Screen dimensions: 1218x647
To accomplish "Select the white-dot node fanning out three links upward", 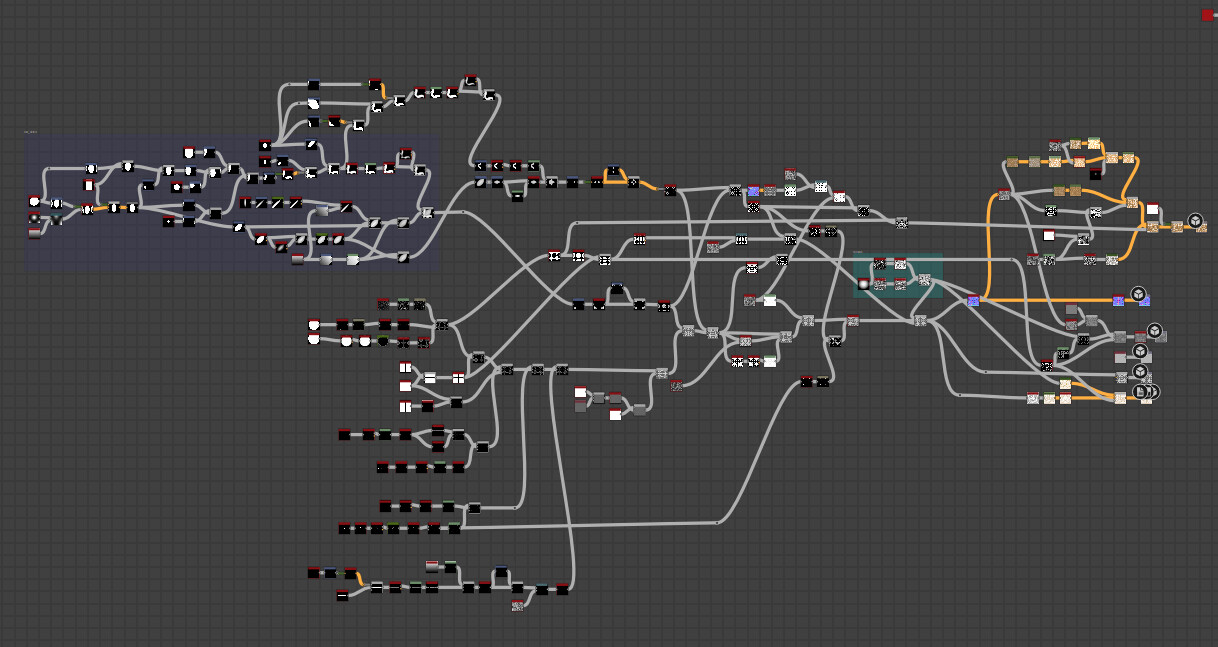I will (x=265, y=145).
